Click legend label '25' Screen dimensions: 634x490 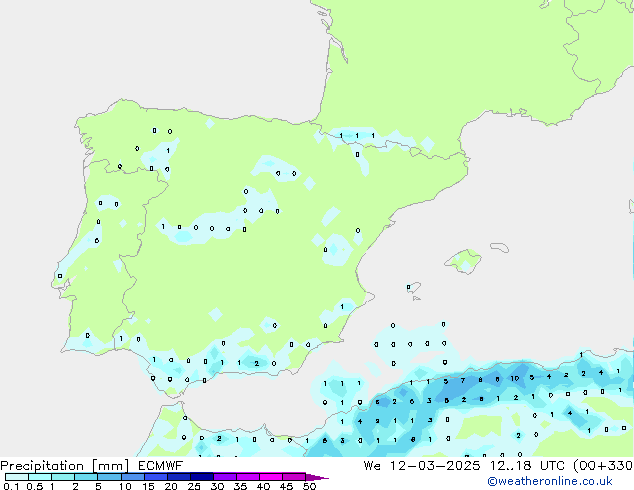(194, 486)
